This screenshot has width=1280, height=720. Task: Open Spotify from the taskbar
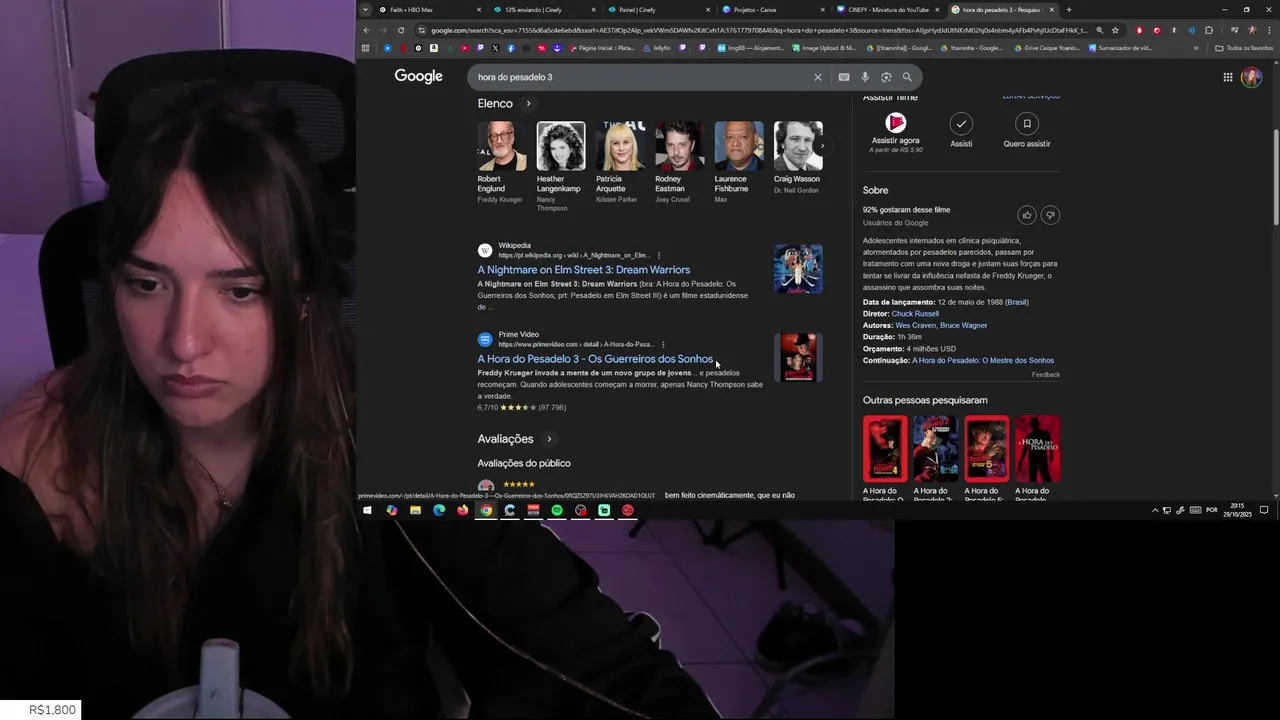557,510
